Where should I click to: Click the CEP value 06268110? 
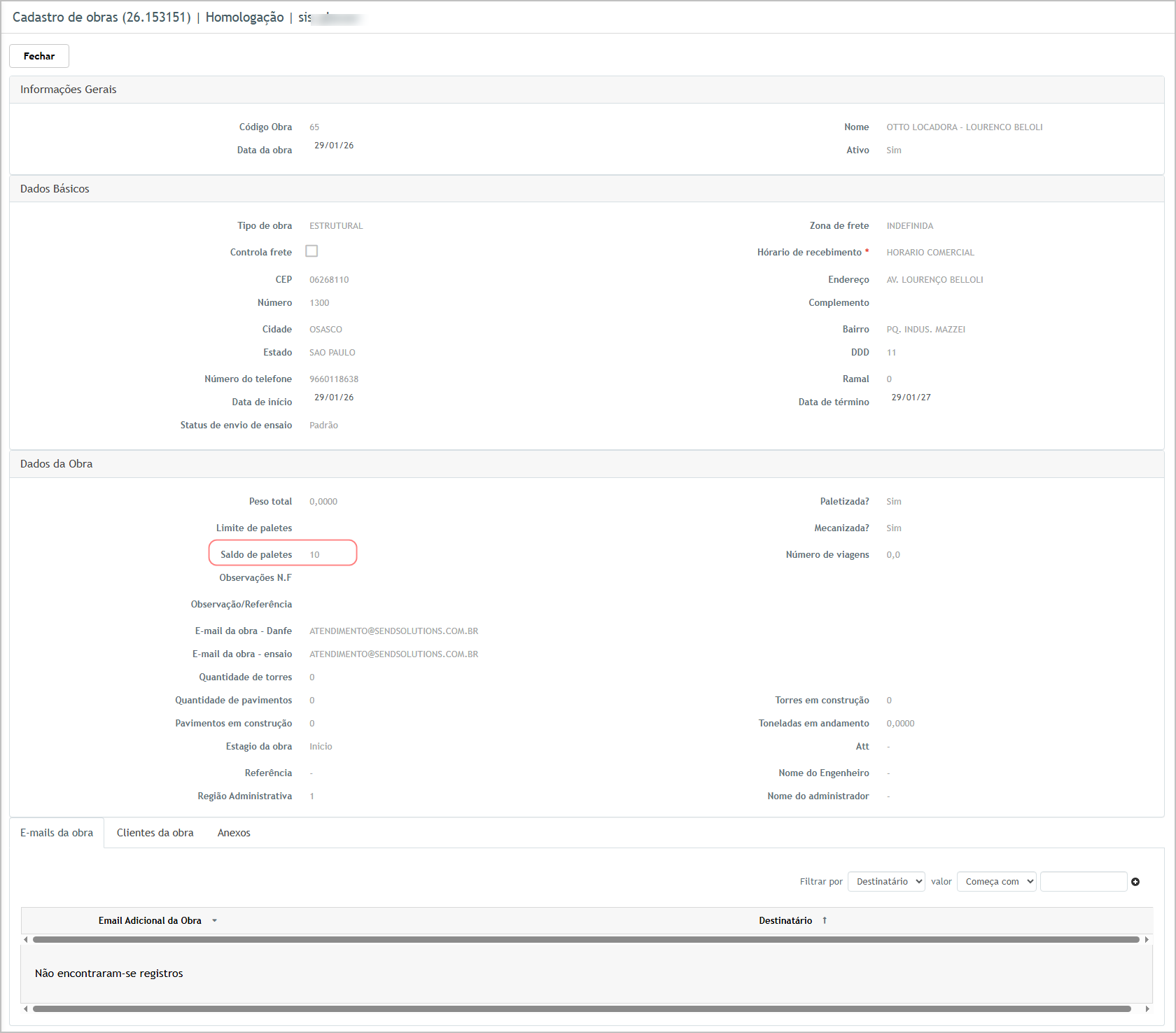point(329,280)
